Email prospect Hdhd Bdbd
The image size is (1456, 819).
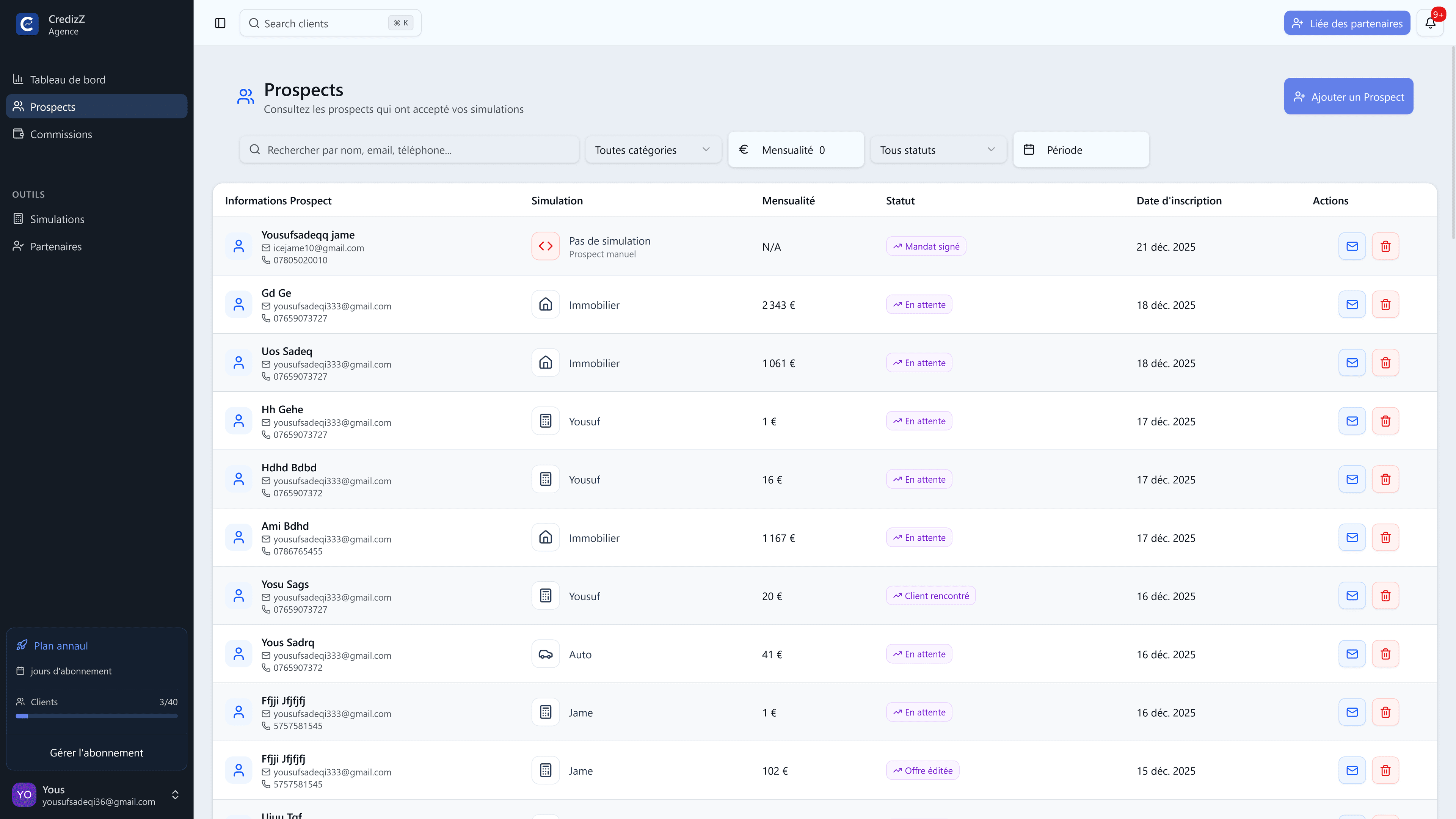point(1352,479)
